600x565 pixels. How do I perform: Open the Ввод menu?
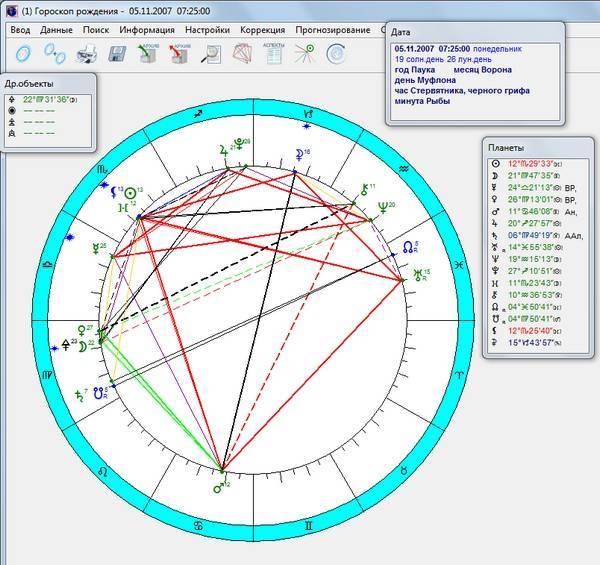coord(20,30)
